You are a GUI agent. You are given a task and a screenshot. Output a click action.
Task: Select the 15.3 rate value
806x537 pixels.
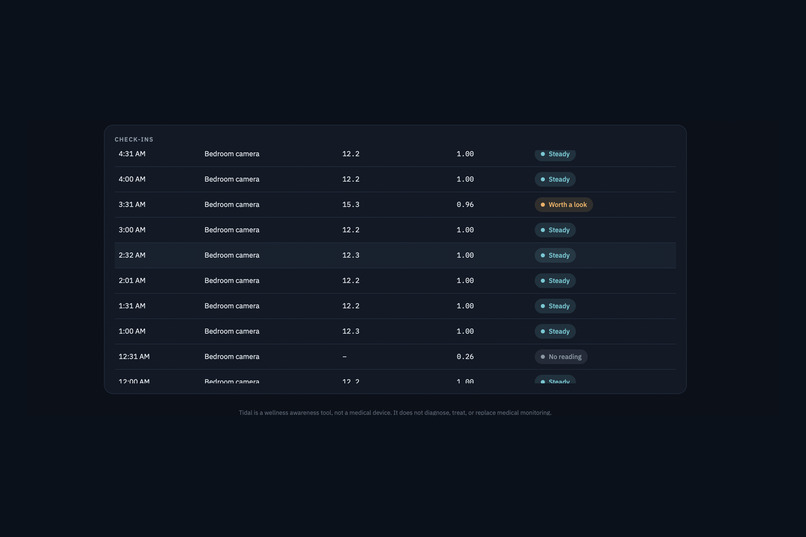(x=351, y=205)
